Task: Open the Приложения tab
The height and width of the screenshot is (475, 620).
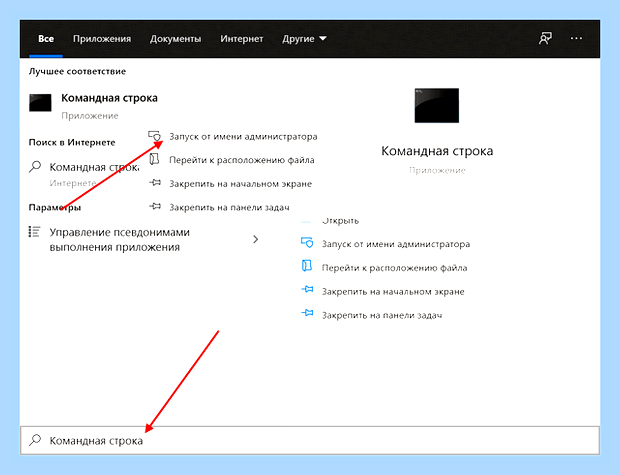Action: (x=102, y=39)
